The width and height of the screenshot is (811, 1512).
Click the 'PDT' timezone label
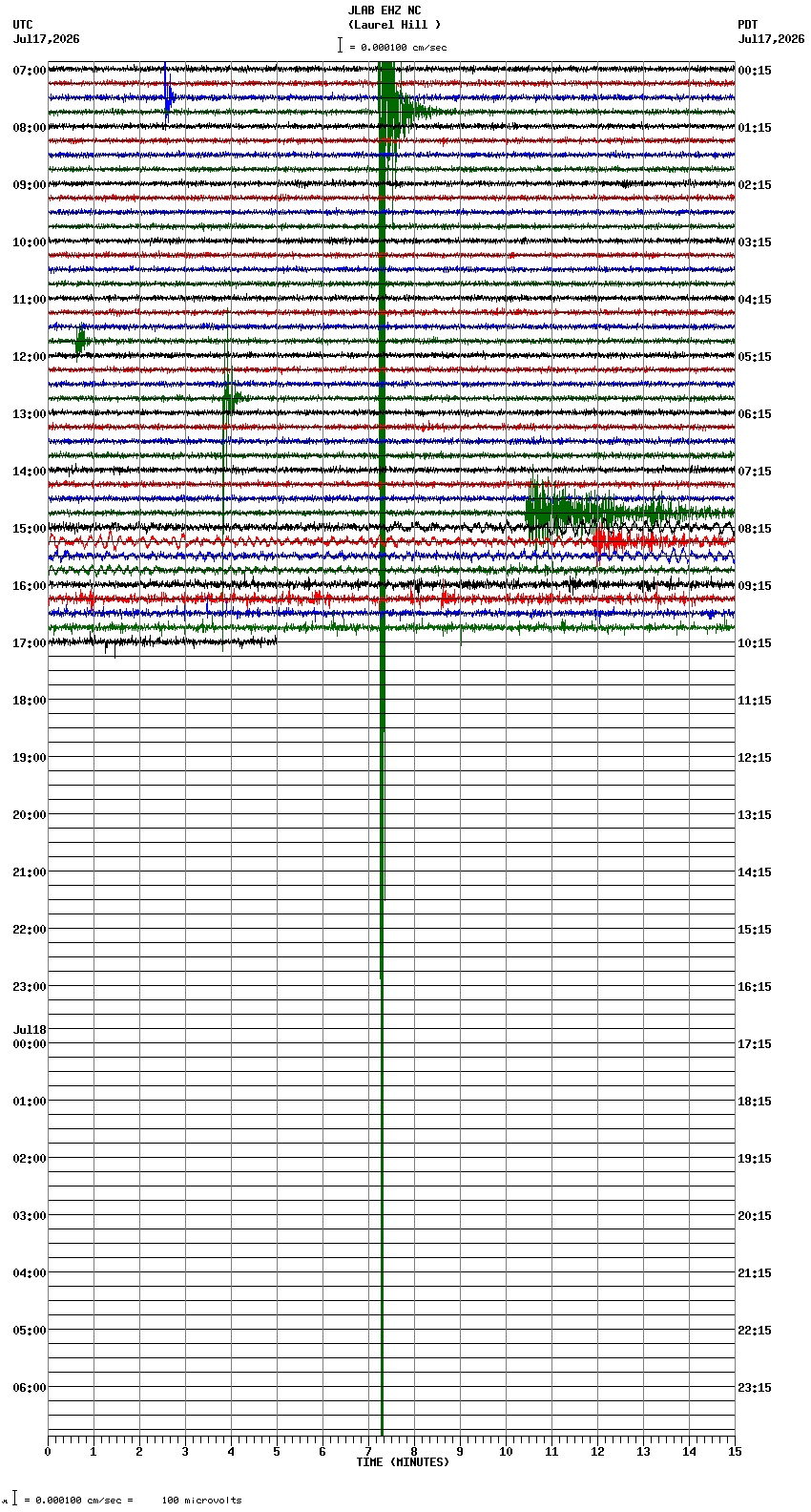[x=747, y=25]
